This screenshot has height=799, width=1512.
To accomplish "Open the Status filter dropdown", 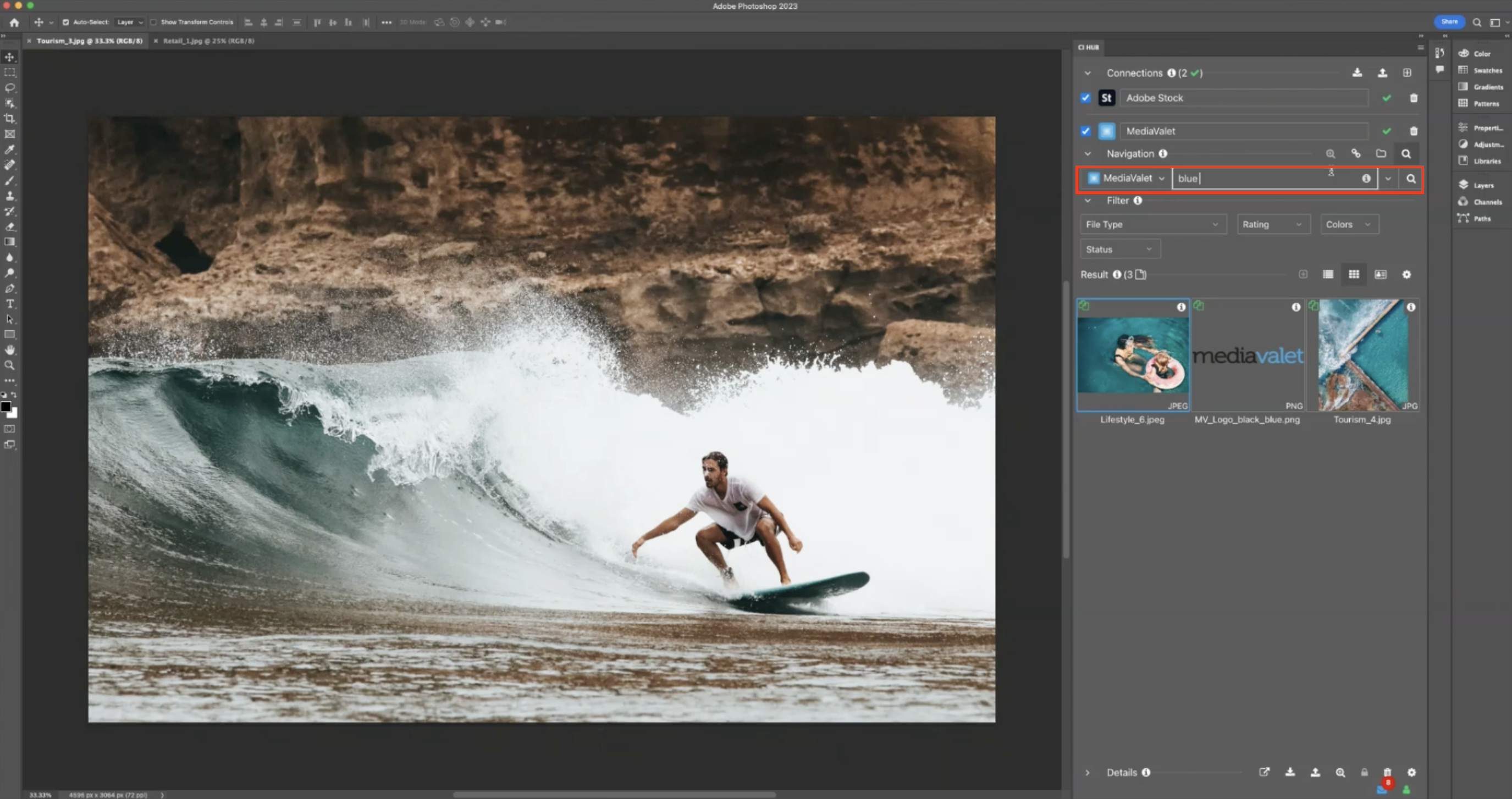I will [1120, 249].
